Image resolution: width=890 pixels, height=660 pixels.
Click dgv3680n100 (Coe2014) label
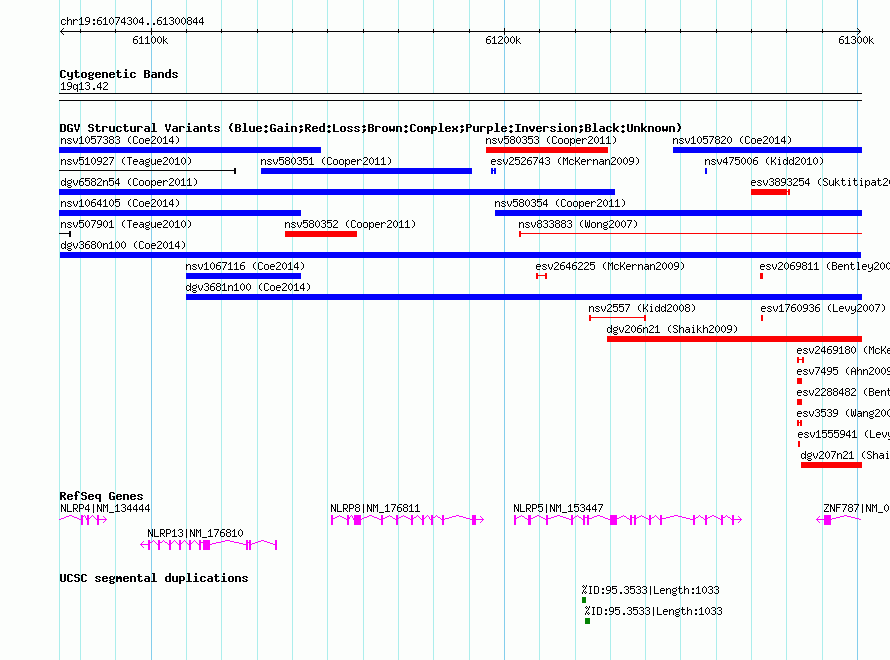(x=123, y=245)
